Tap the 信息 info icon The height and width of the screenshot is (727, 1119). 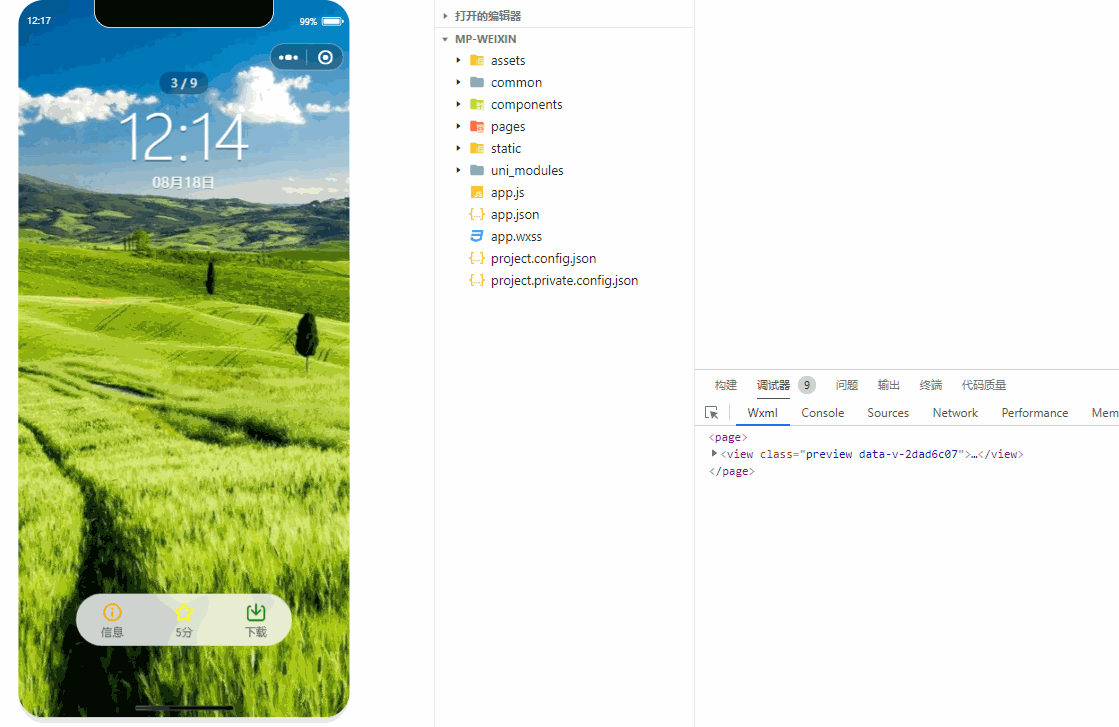click(x=112, y=612)
